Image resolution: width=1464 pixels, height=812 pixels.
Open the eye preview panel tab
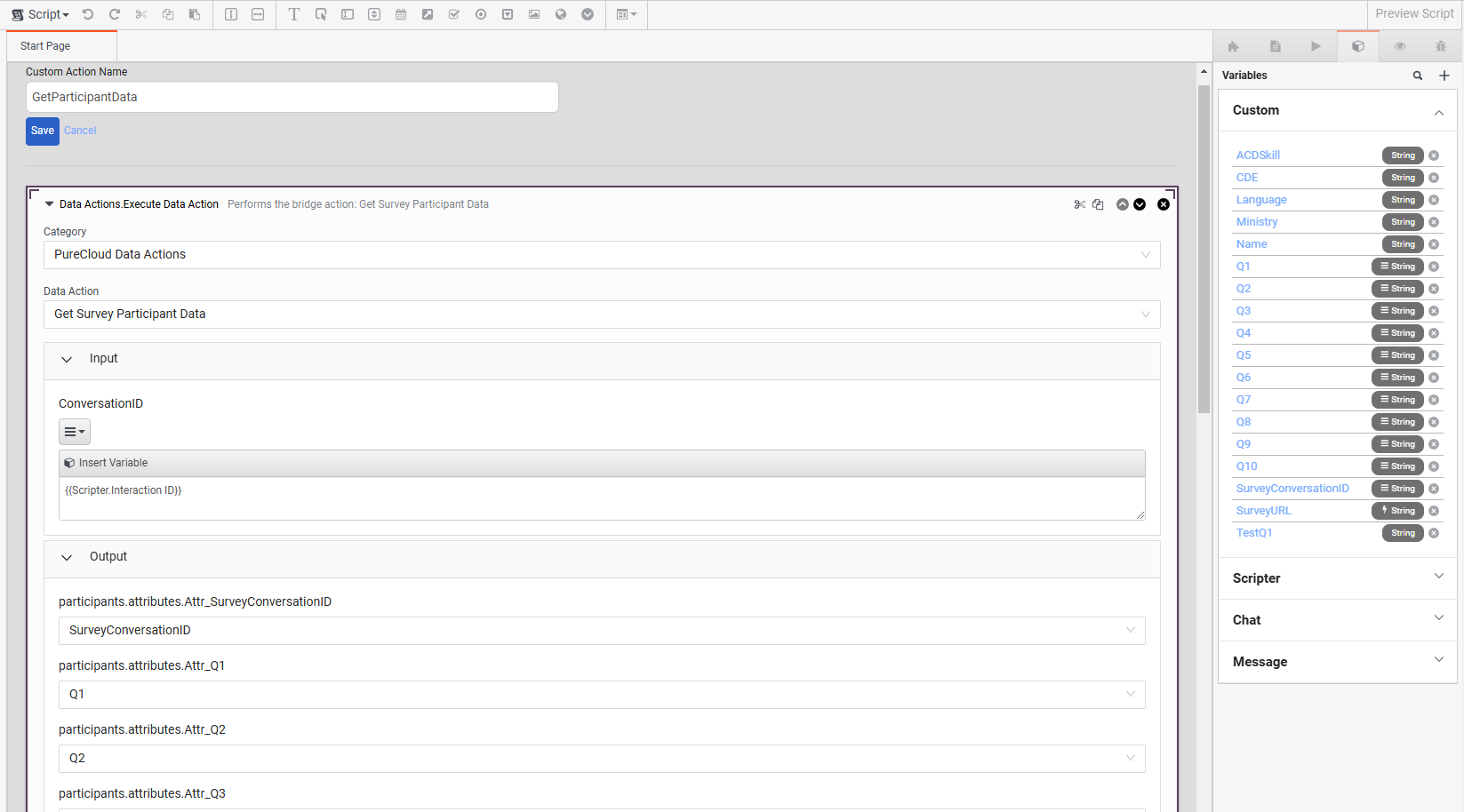1400,46
